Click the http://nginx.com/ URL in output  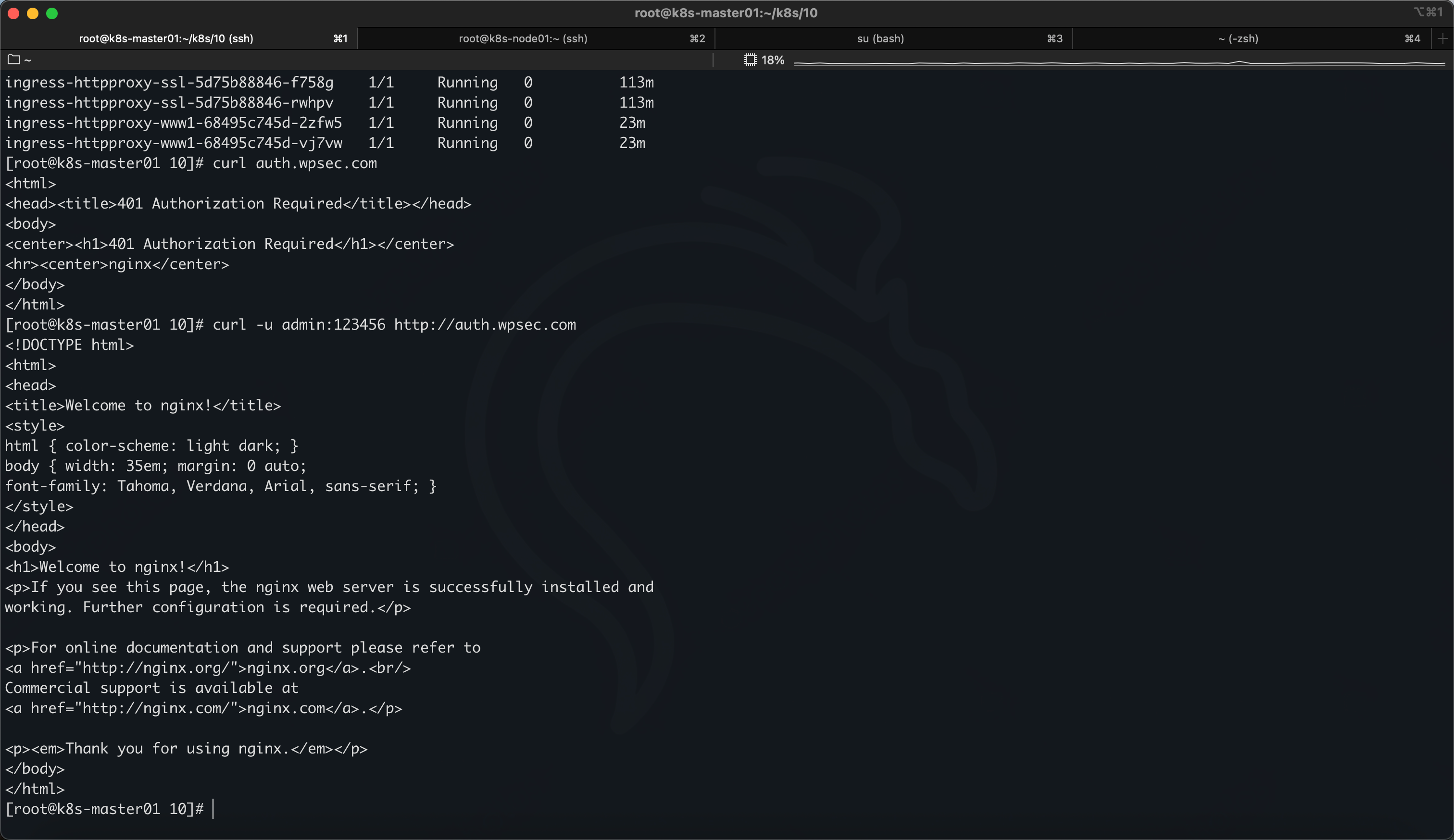156,708
